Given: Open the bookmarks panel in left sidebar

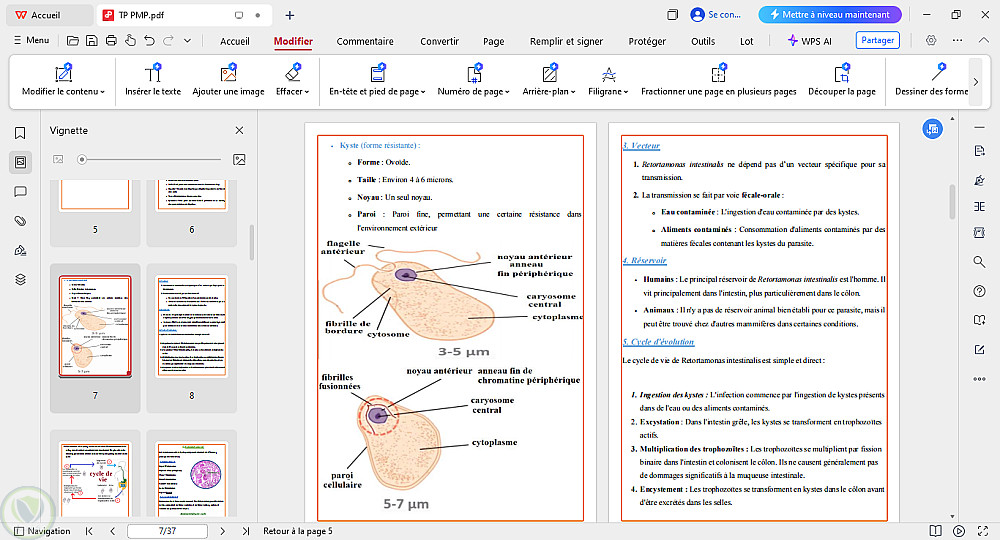Looking at the screenshot, I should pos(20,133).
